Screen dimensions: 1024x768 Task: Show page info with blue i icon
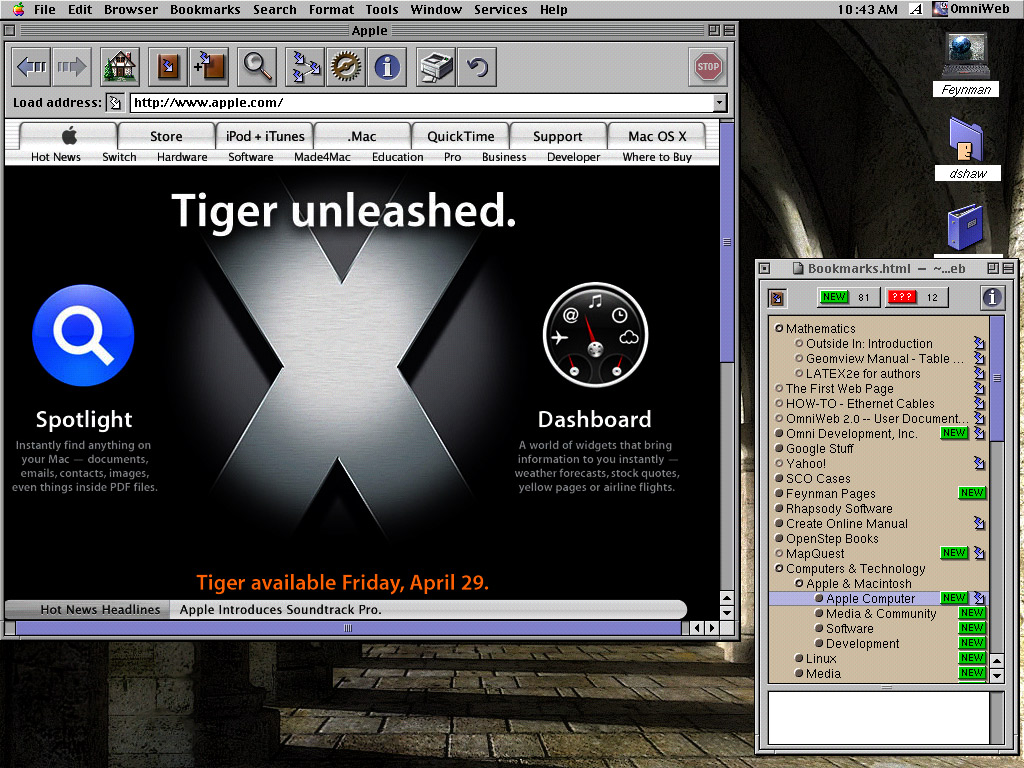[x=387, y=67]
